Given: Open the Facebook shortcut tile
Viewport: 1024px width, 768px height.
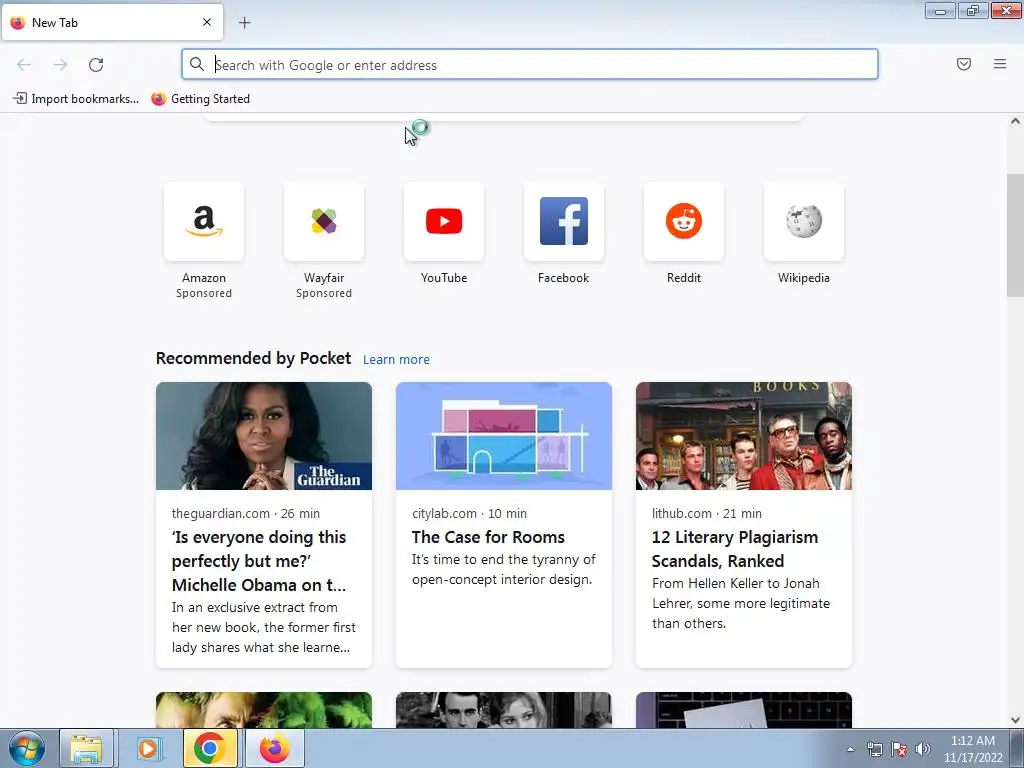Looking at the screenshot, I should click(x=564, y=222).
